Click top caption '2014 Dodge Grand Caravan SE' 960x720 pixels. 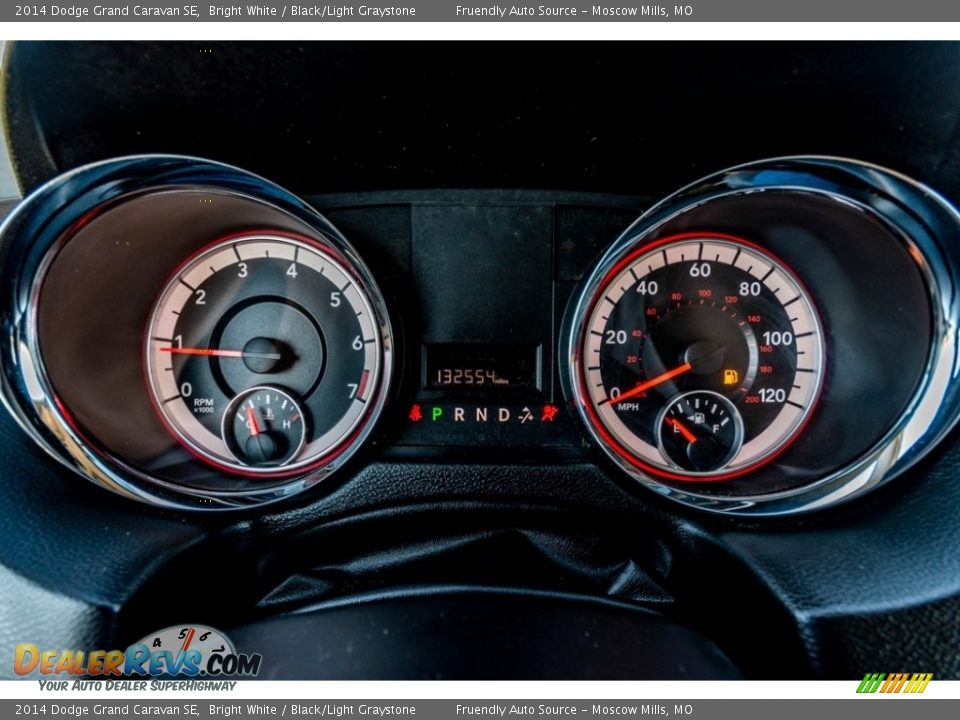(x=107, y=11)
